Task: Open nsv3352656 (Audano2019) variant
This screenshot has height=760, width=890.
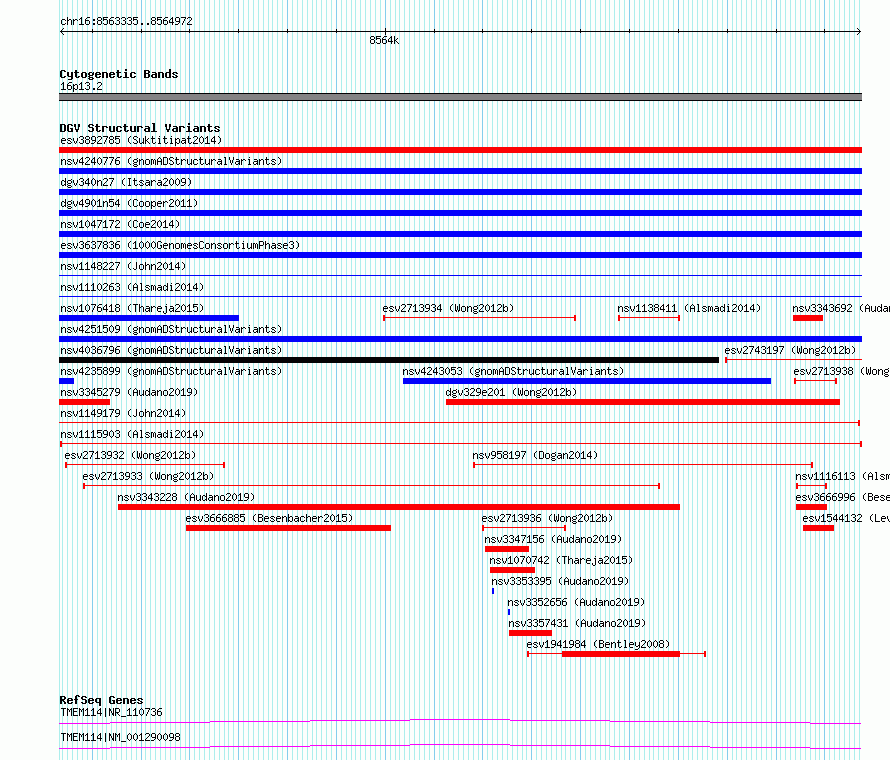Action: tap(576, 602)
